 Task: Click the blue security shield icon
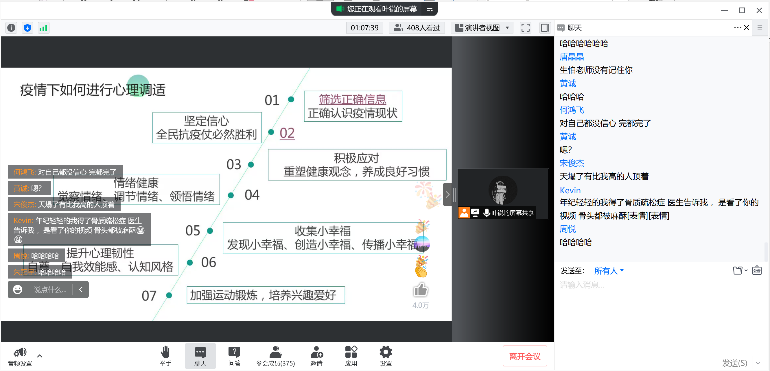[x=27, y=28]
